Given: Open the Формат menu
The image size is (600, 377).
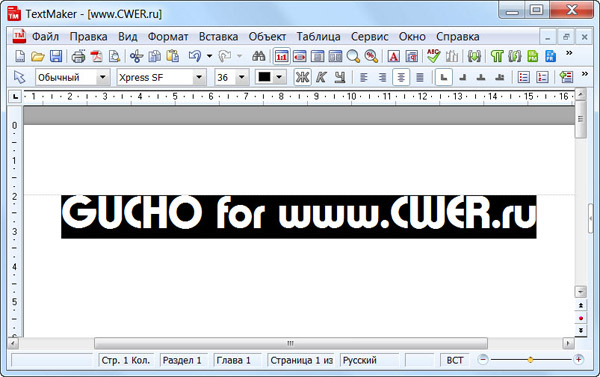Looking at the screenshot, I should click(168, 37).
